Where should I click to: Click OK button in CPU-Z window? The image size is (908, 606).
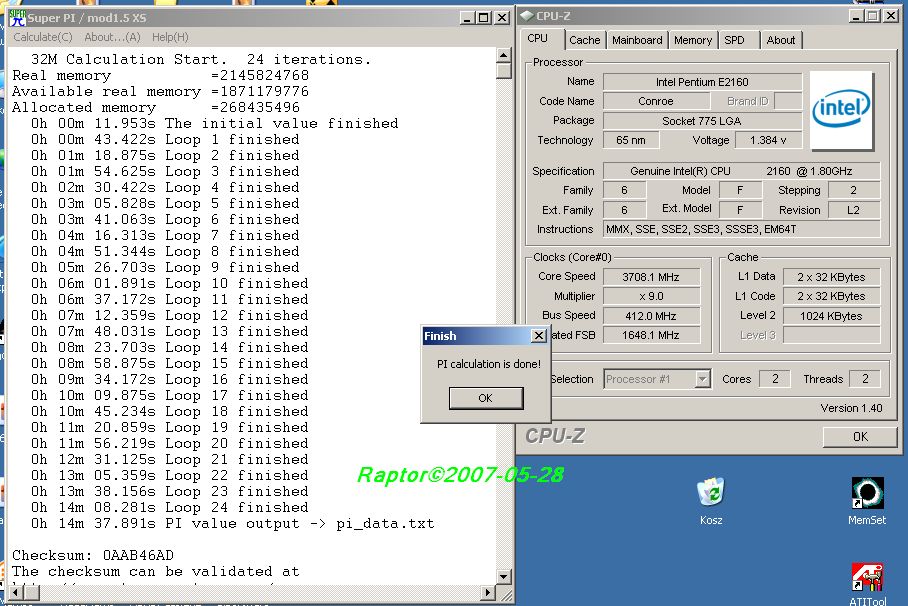pos(860,437)
